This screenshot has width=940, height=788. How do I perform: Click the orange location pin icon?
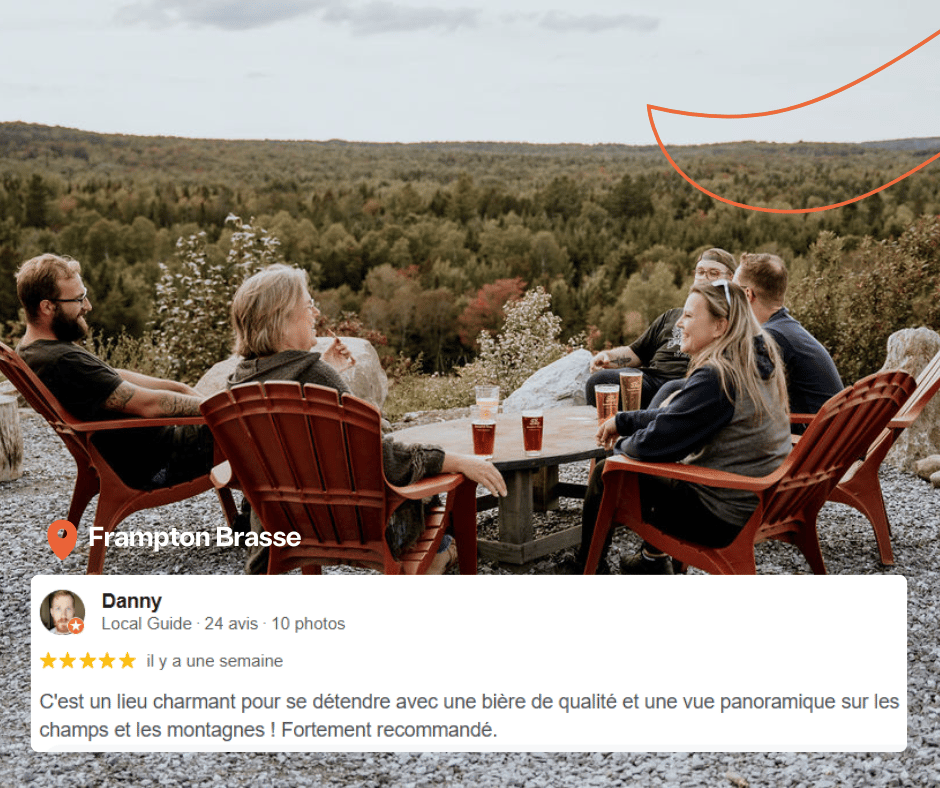pyautogui.click(x=62, y=539)
